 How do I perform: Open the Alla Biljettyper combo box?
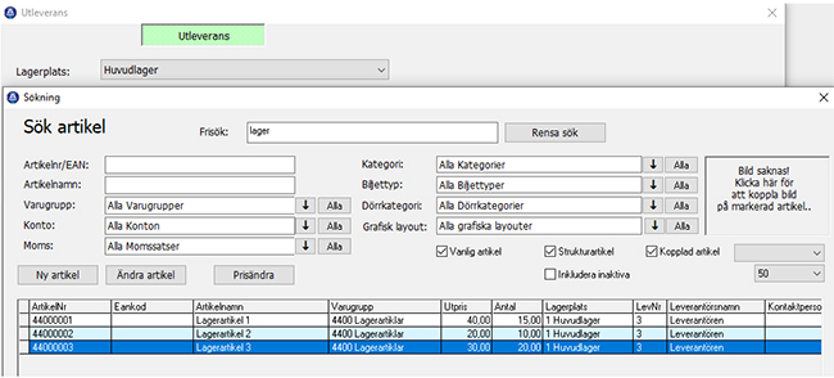pos(538,186)
